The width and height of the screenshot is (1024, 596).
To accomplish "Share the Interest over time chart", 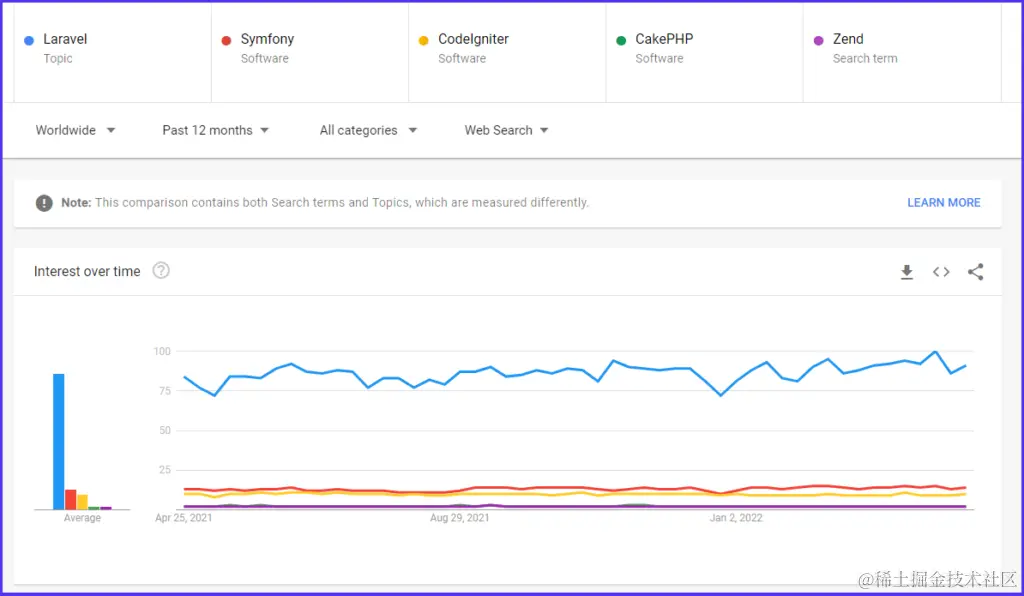I will (975, 271).
